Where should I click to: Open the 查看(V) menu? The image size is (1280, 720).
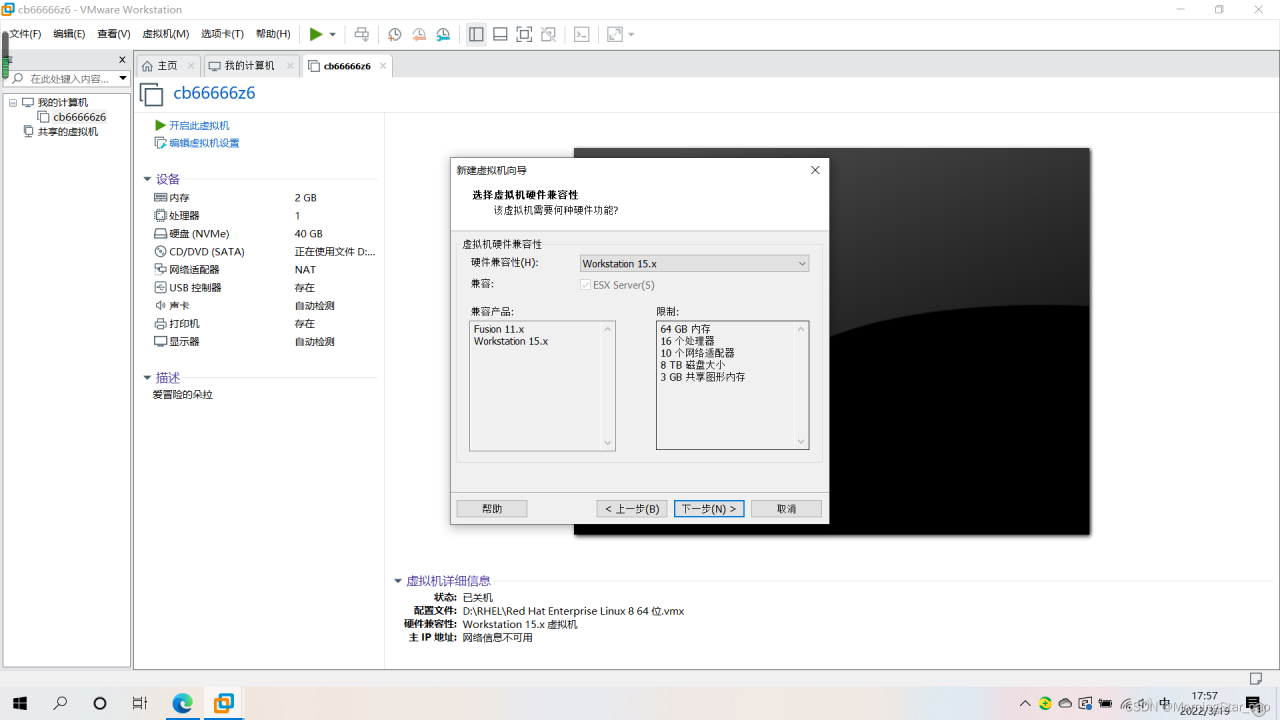114,34
